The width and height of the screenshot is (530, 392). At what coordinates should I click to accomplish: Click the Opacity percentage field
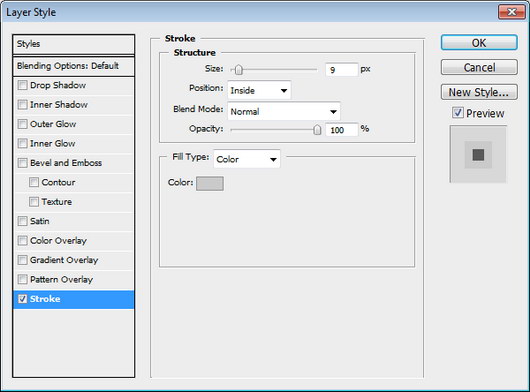[341, 130]
